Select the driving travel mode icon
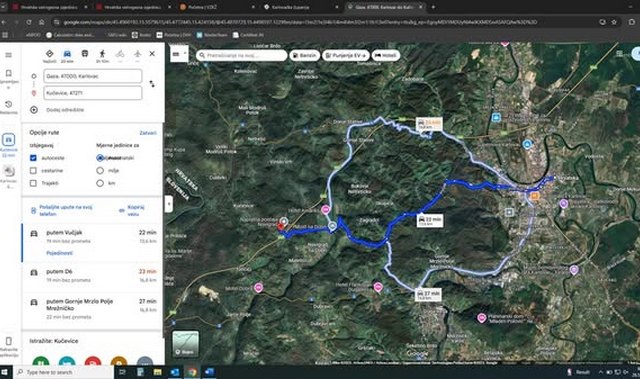Viewport: 640px width, 379px height. pos(67,54)
